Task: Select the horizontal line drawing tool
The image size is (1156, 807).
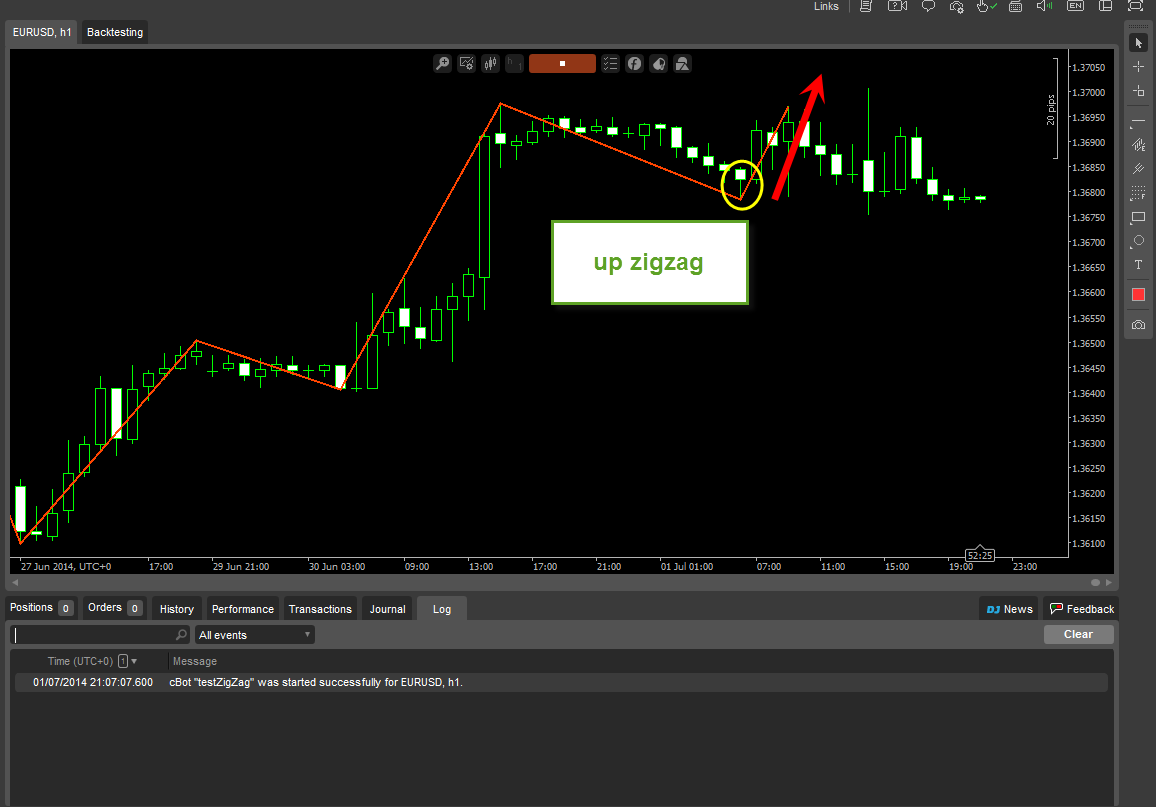Action: click(1138, 122)
